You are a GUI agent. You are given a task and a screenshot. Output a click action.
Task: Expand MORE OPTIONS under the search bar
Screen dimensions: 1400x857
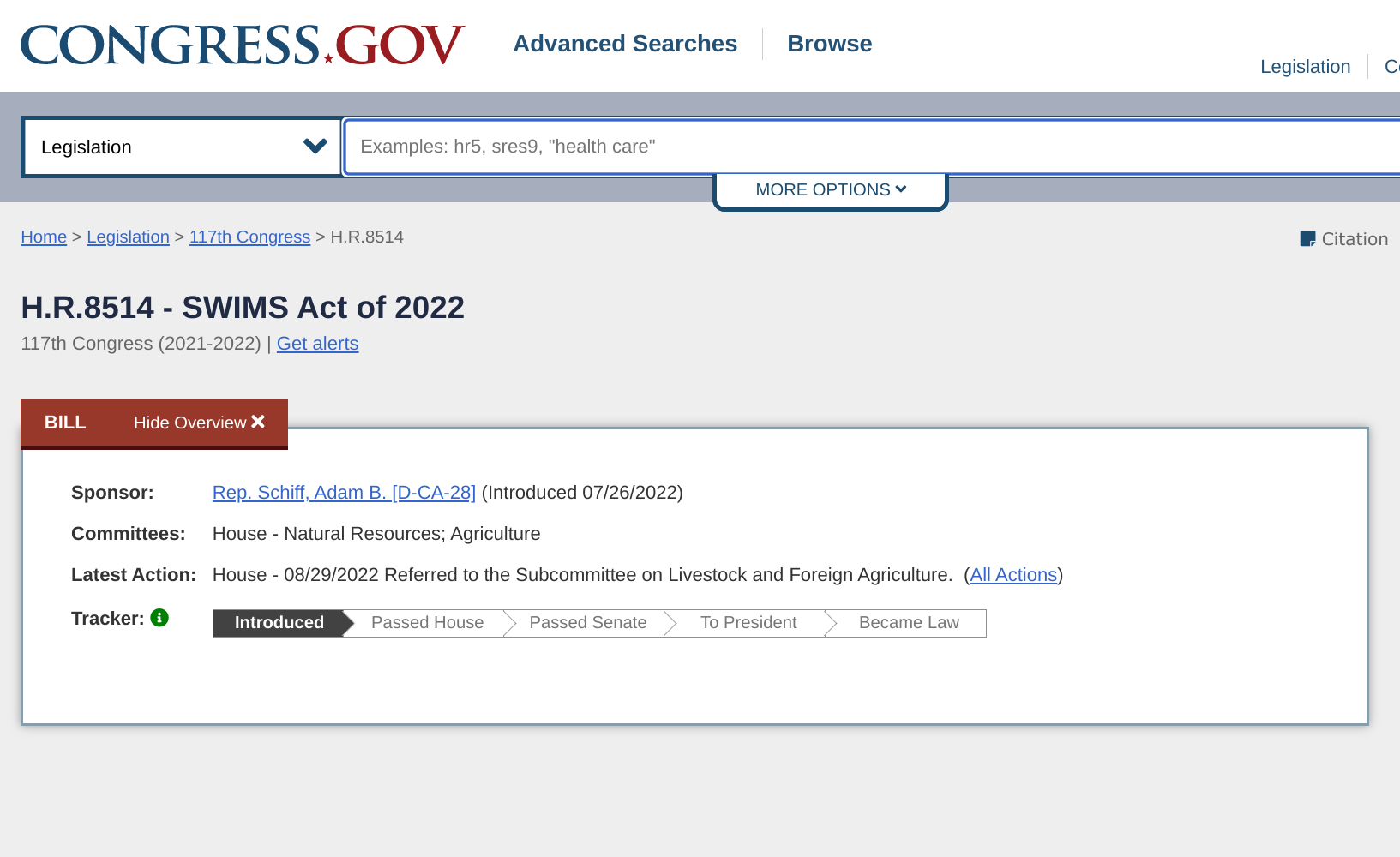click(x=831, y=189)
